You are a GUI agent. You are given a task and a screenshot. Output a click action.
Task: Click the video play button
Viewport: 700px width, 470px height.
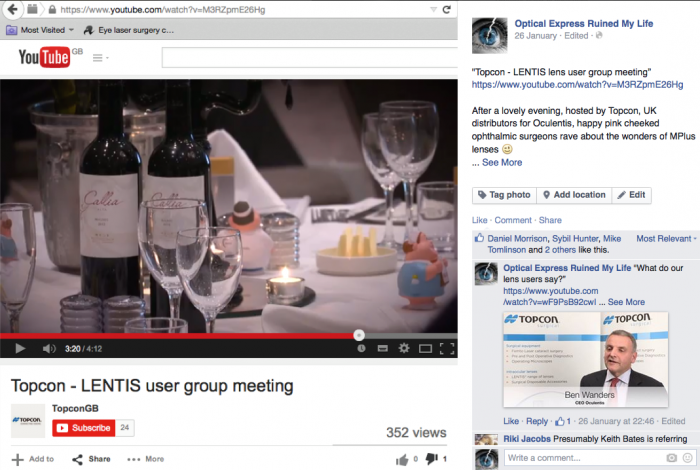pyautogui.click(x=19, y=348)
